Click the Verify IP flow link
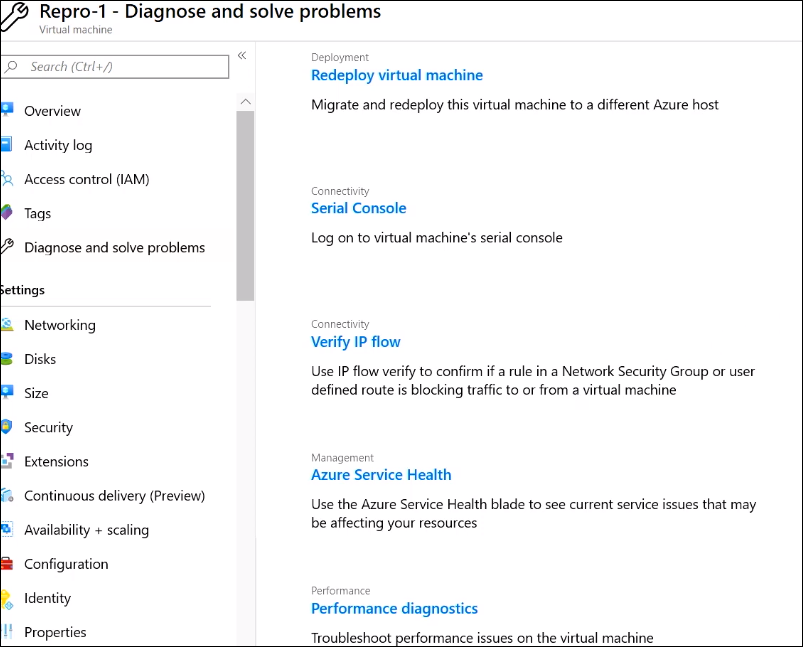Image resolution: width=803 pixels, height=647 pixels. (x=355, y=341)
